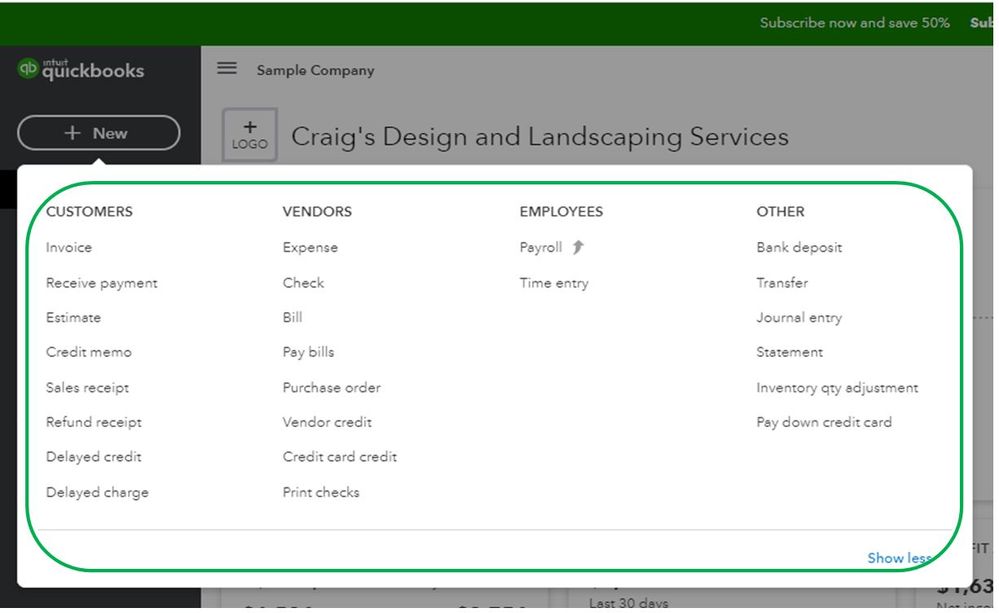The image size is (999, 613).
Task: Click the CUSTOMERS column heading
Action: [x=89, y=212]
